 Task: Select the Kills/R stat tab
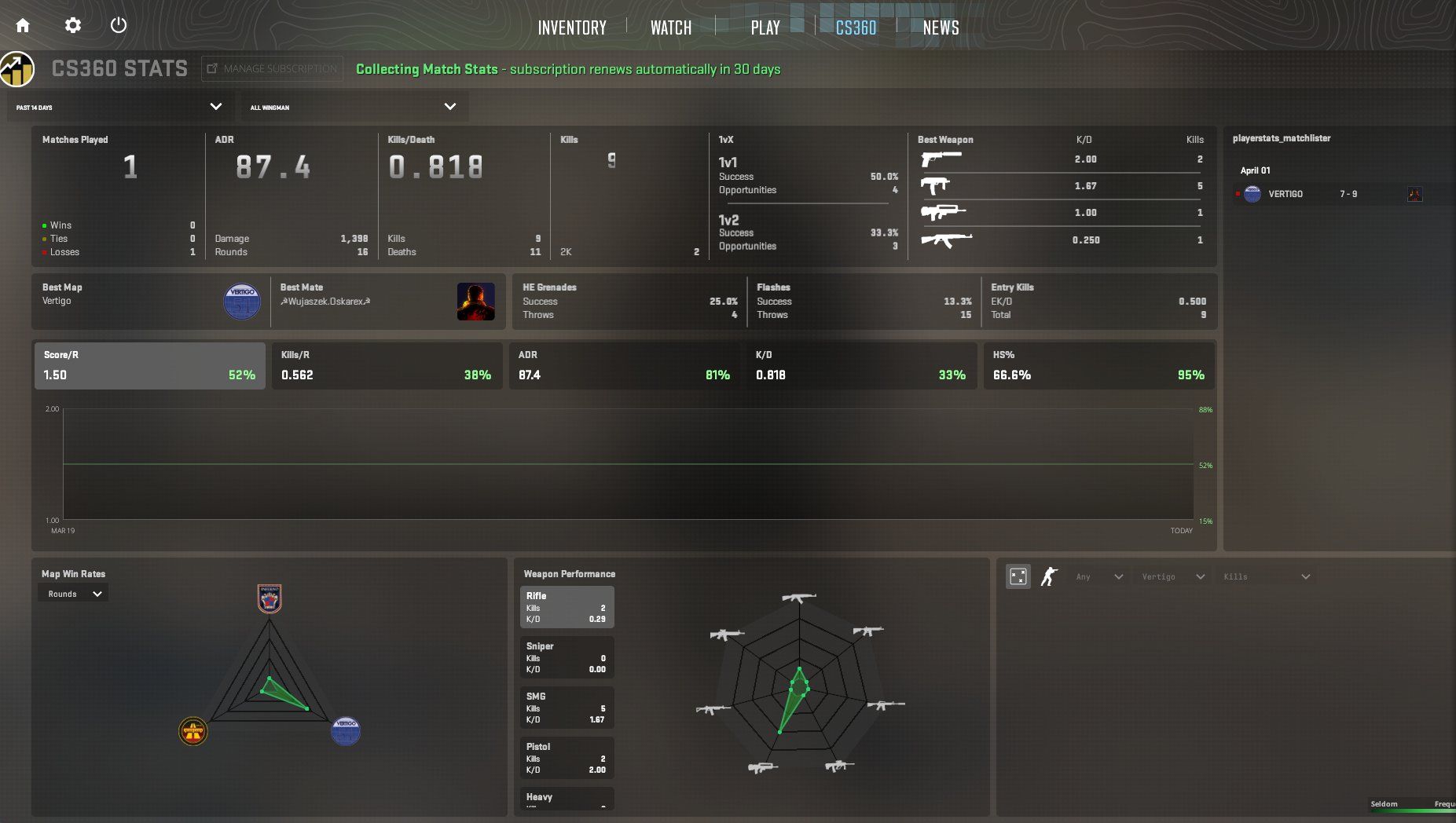(387, 366)
